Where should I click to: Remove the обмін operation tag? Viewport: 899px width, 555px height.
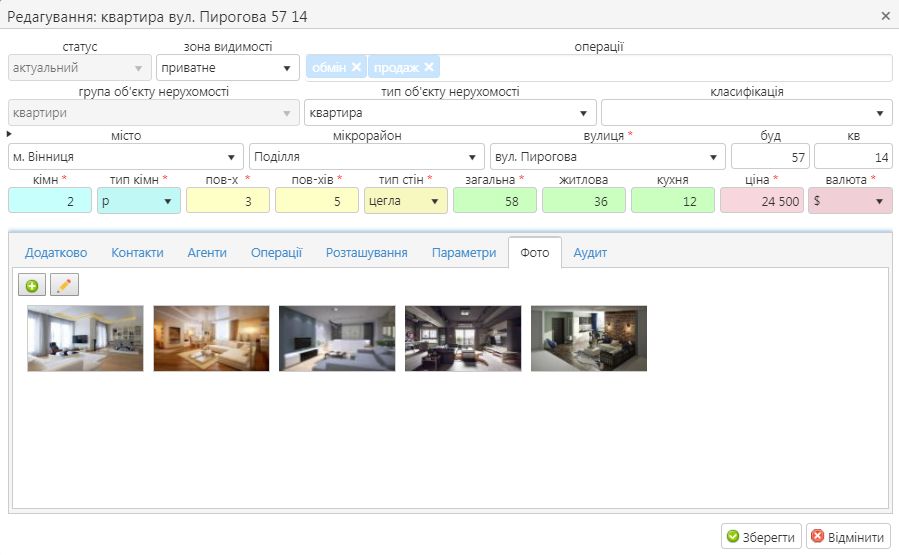click(x=356, y=67)
